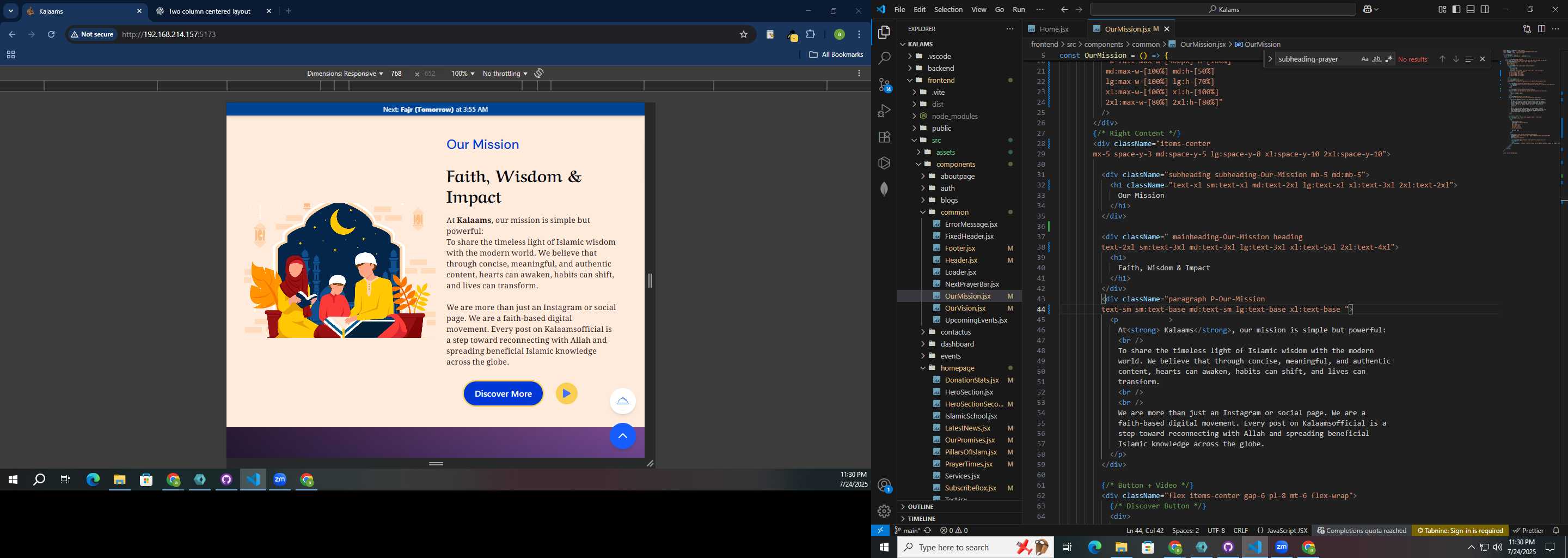
Task: Click the Chrome address bar URL
Action: coord(169,35)
